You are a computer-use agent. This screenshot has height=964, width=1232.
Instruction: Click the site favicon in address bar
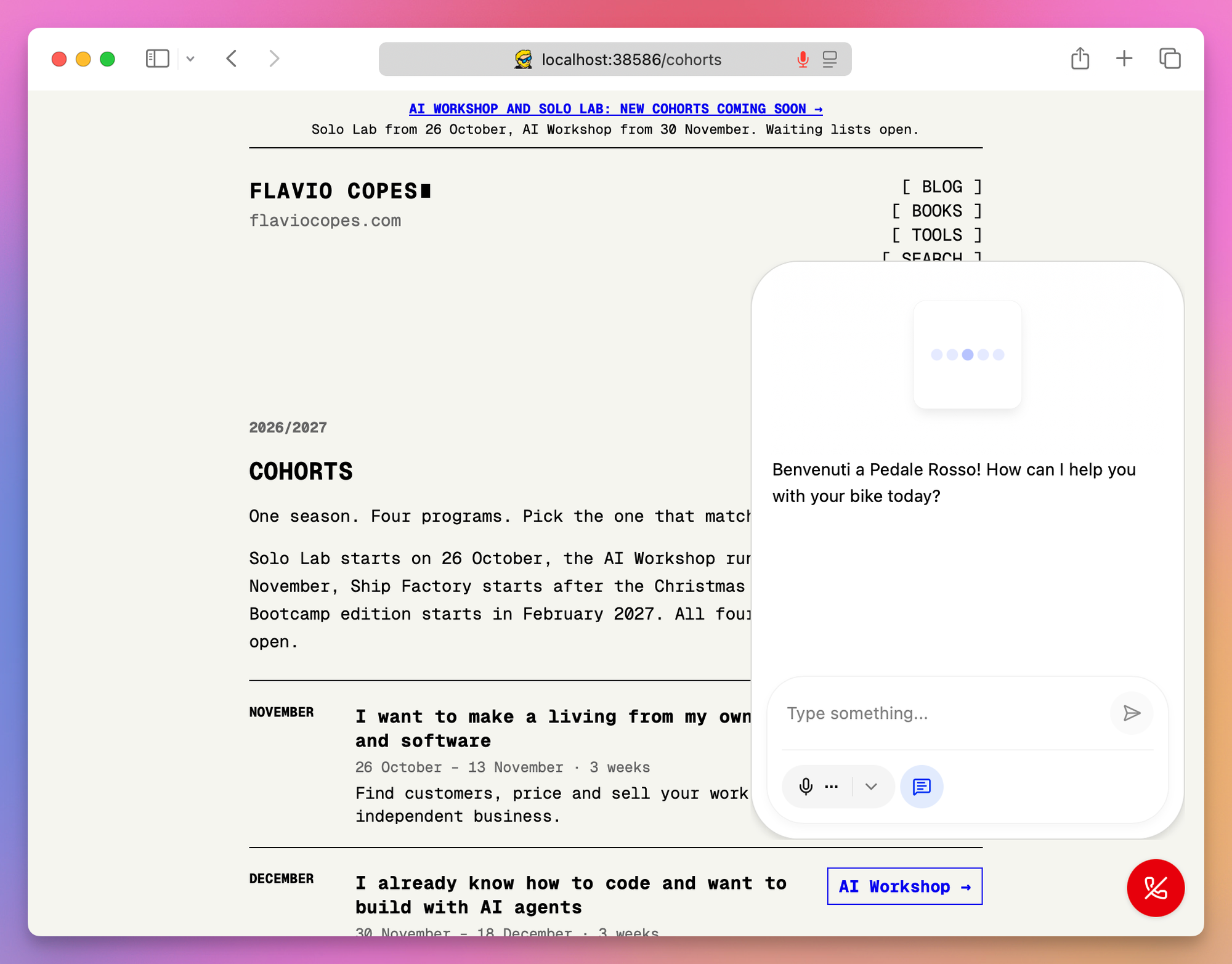click(x=523, y=59)
